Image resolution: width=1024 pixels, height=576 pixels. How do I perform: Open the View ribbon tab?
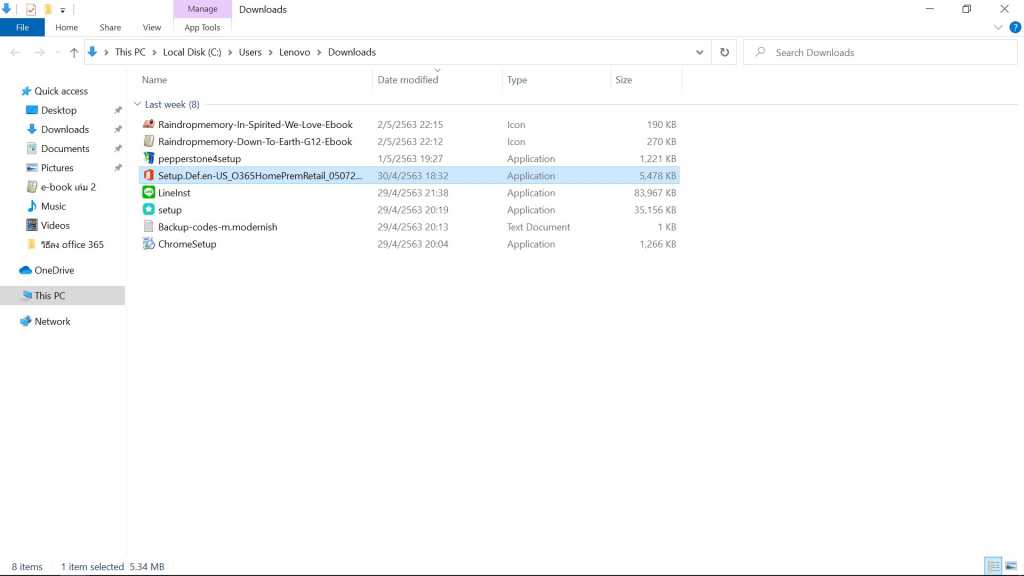pyautogui.click(x=152, y=28)
